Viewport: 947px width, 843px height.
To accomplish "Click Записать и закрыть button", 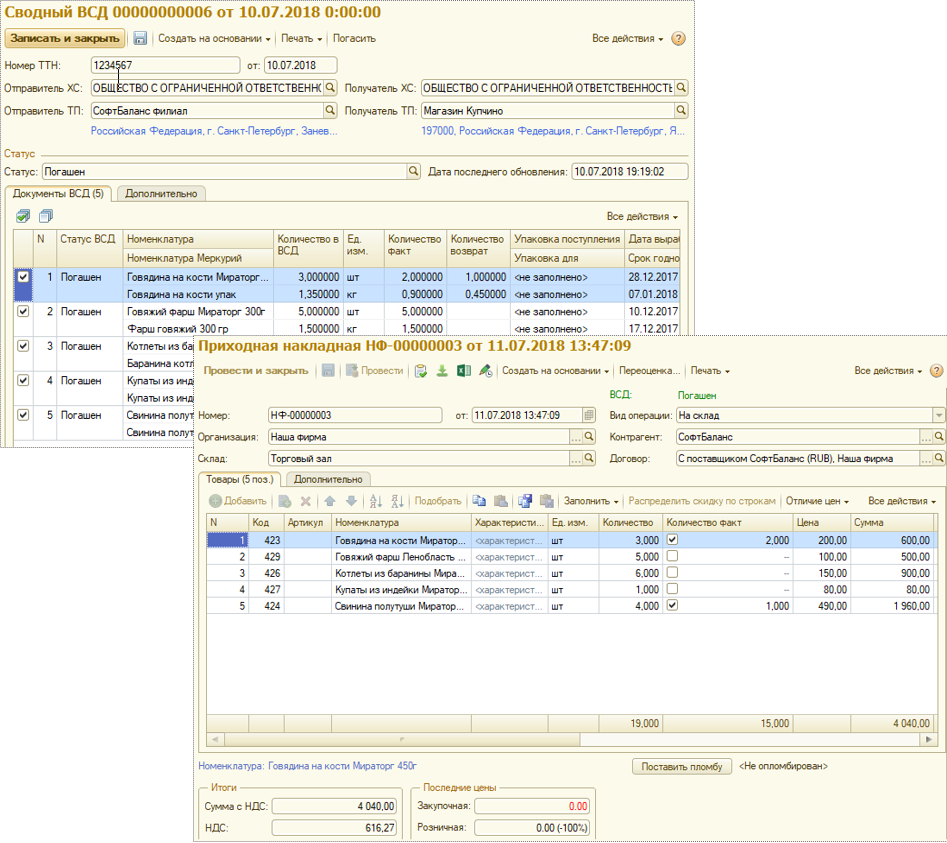I will (65, 38).
